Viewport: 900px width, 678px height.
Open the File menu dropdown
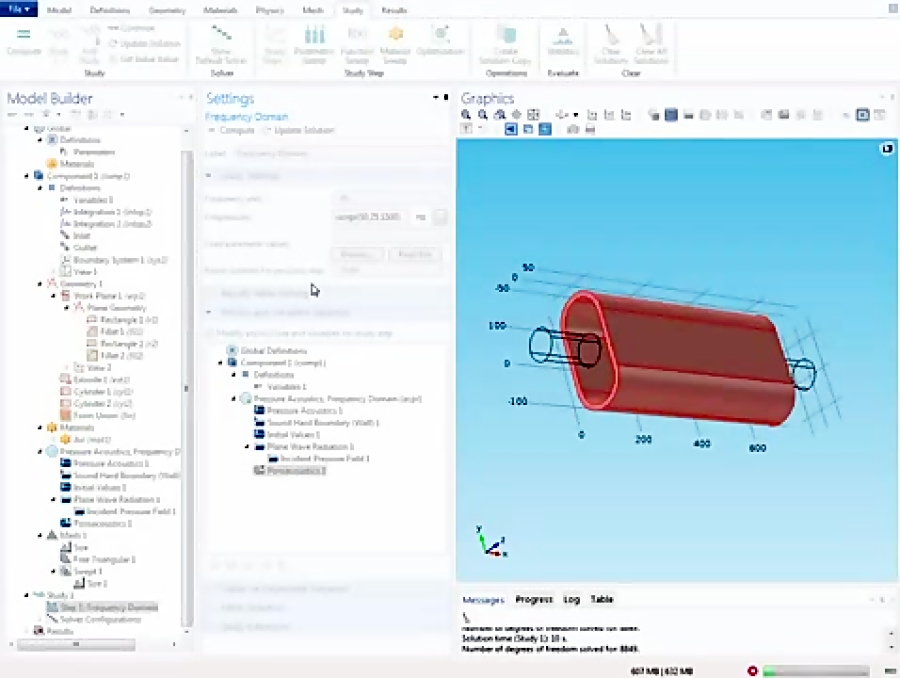pos(18,9)
